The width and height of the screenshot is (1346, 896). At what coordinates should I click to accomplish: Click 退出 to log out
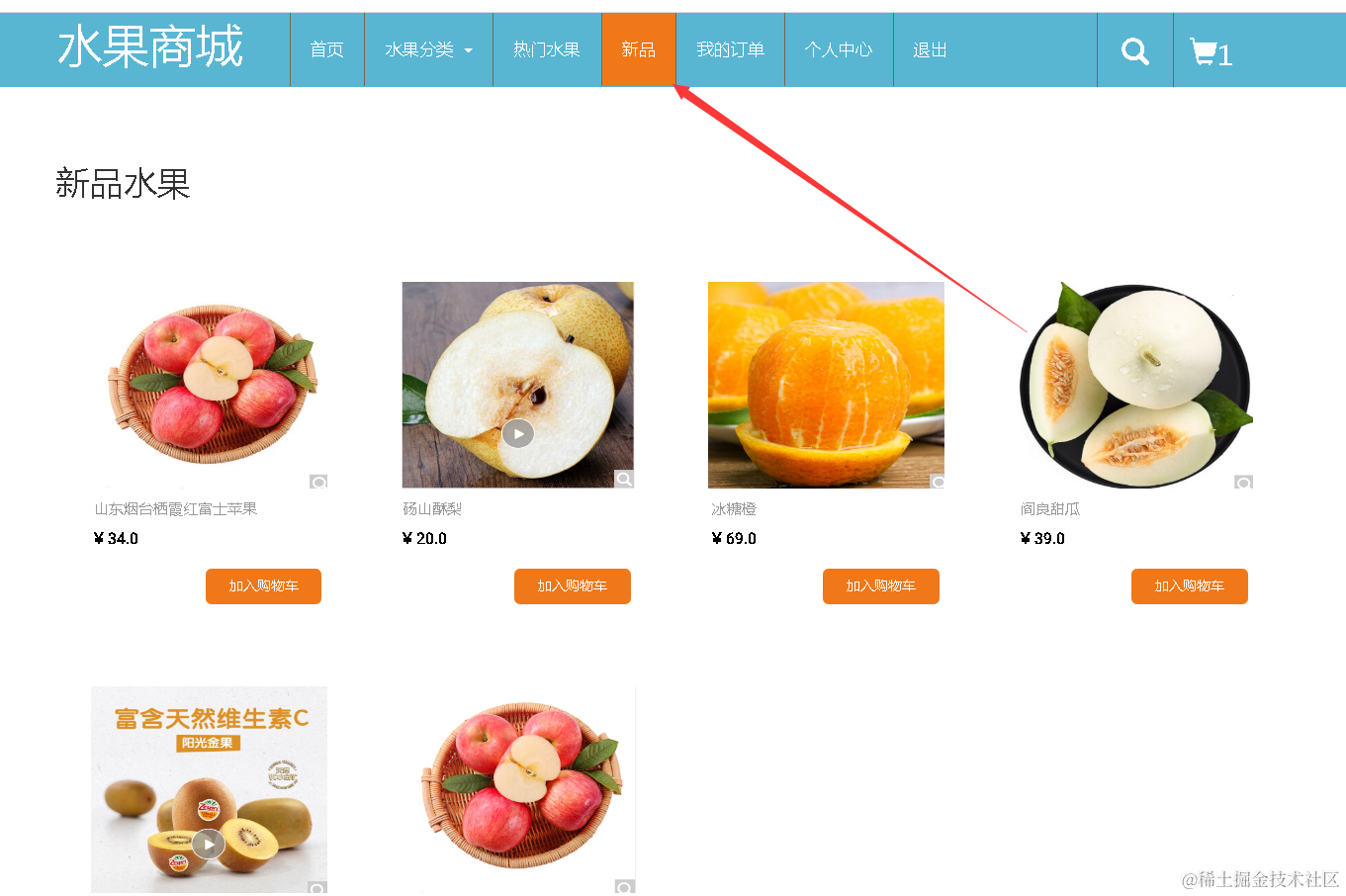[930, 49]
